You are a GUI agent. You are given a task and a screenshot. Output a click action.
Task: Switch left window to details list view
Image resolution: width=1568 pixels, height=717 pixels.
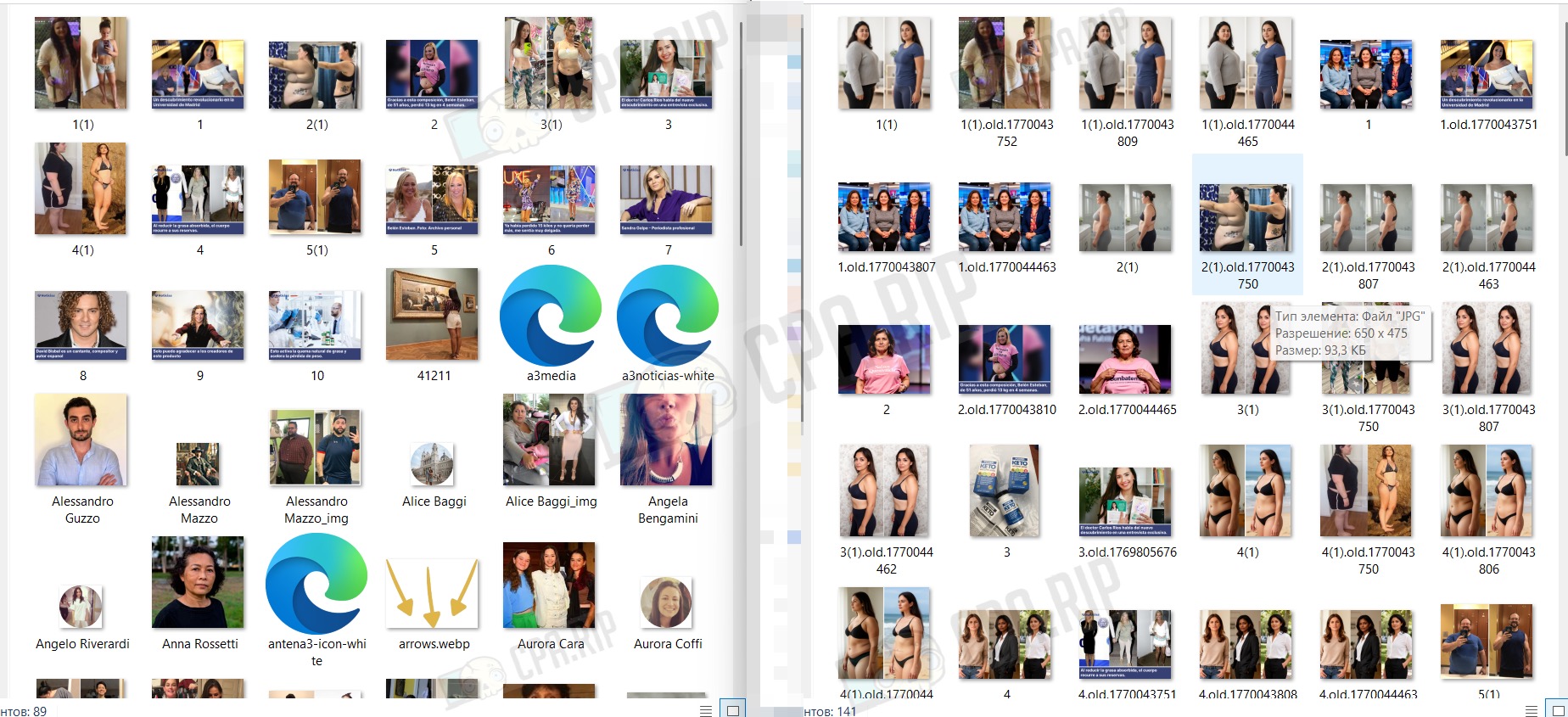point(706,710)
